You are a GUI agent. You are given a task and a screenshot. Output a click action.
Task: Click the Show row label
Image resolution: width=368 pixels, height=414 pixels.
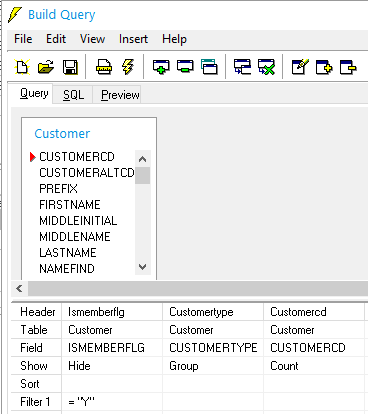tap(36, 366)
